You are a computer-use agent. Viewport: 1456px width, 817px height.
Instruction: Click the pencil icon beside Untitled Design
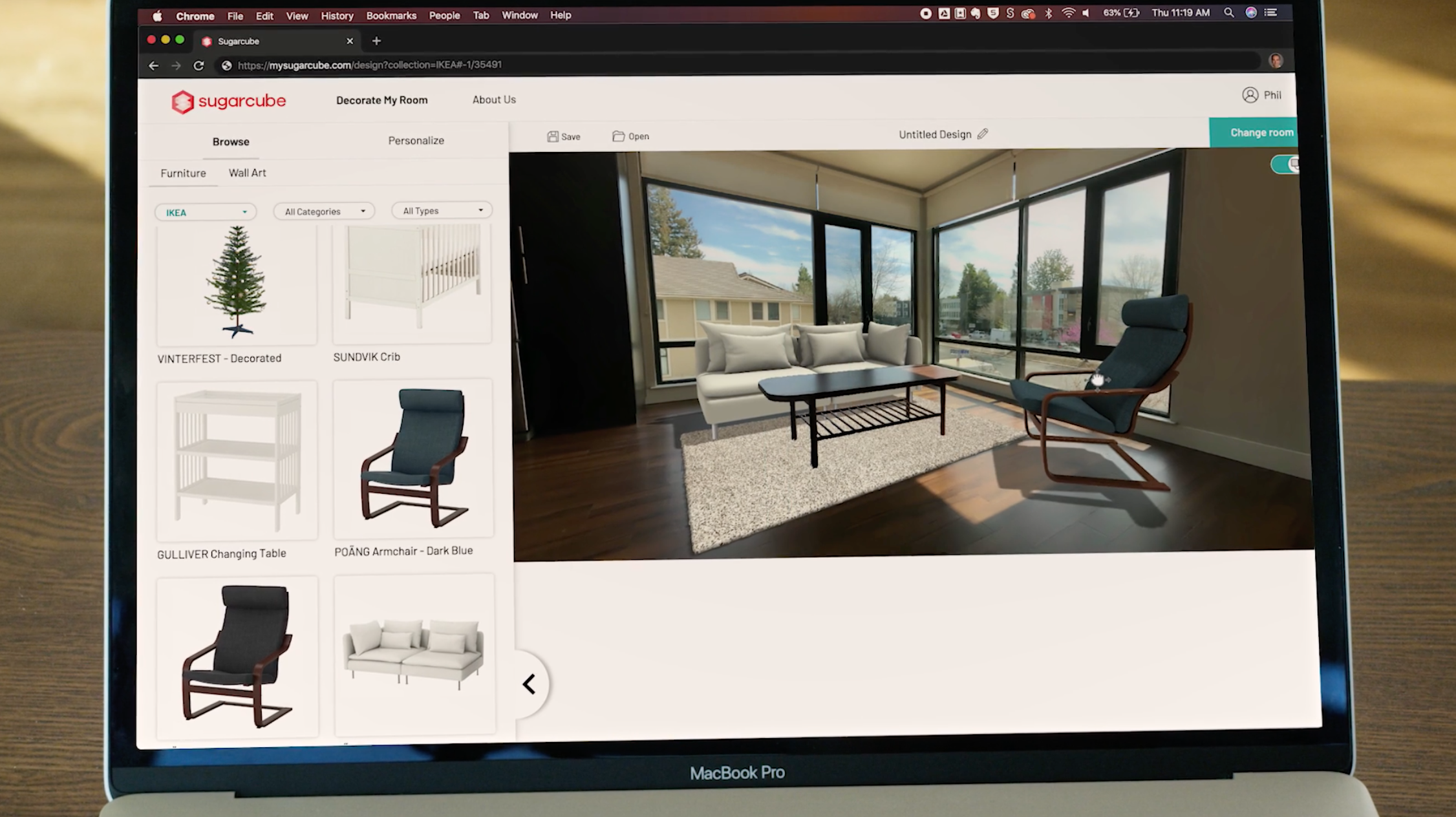(983, 134)
